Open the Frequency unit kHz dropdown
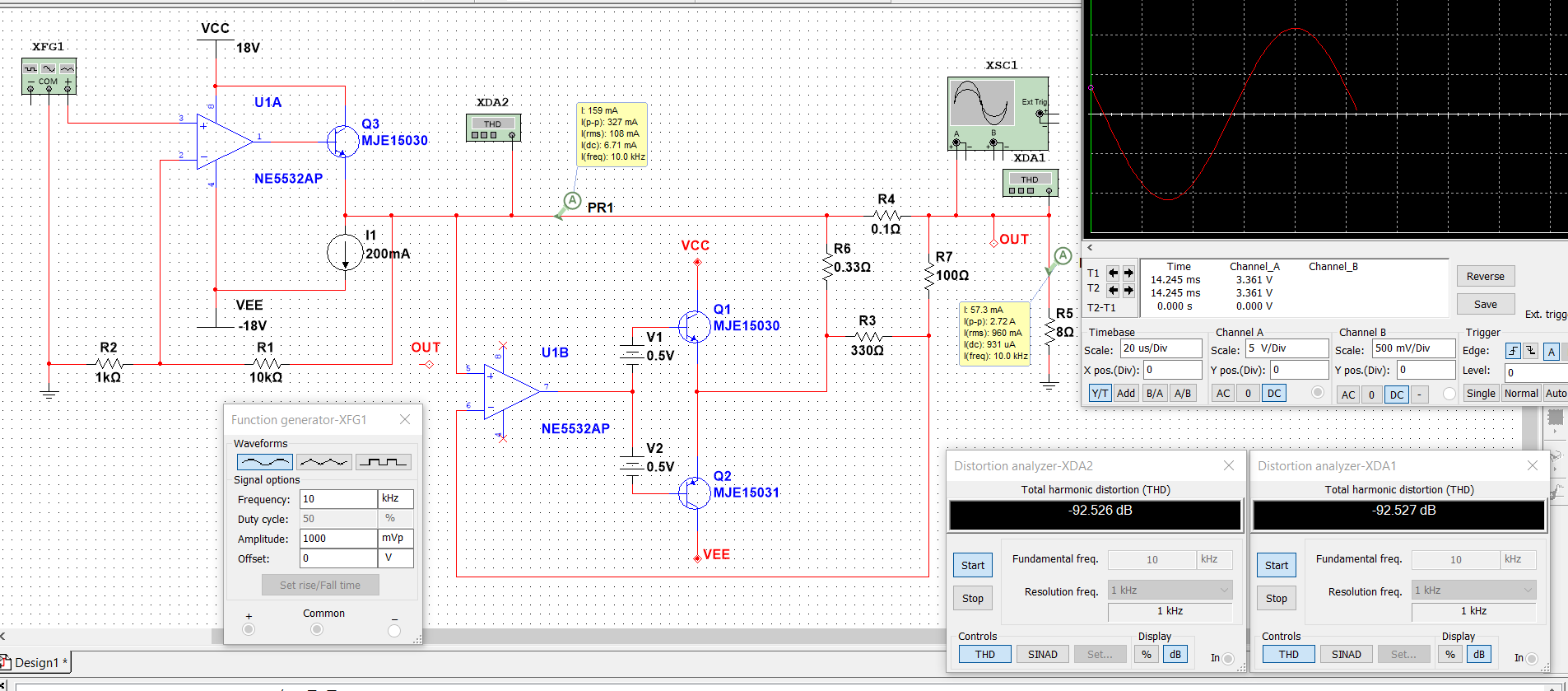 pos(396,499)
